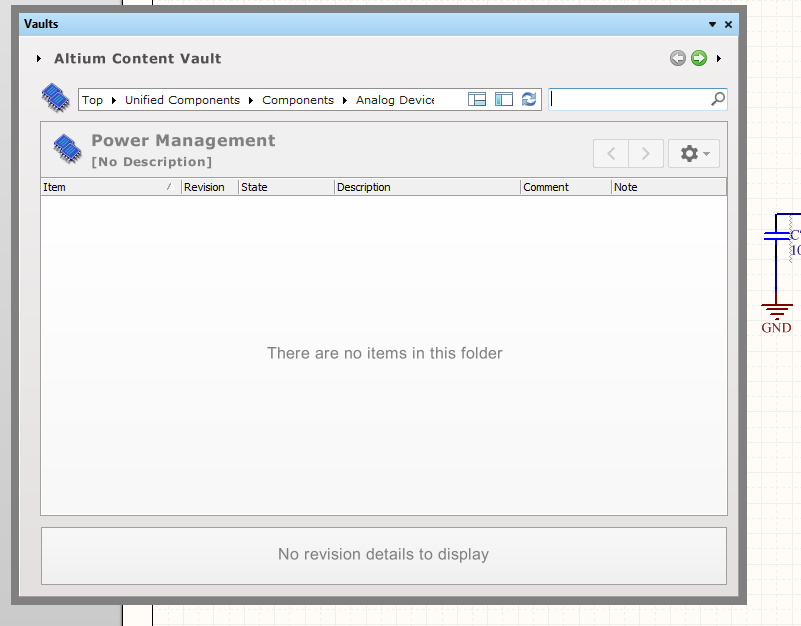Sort by the Revision column
801x626 pixels.
[x=209, y=187]
